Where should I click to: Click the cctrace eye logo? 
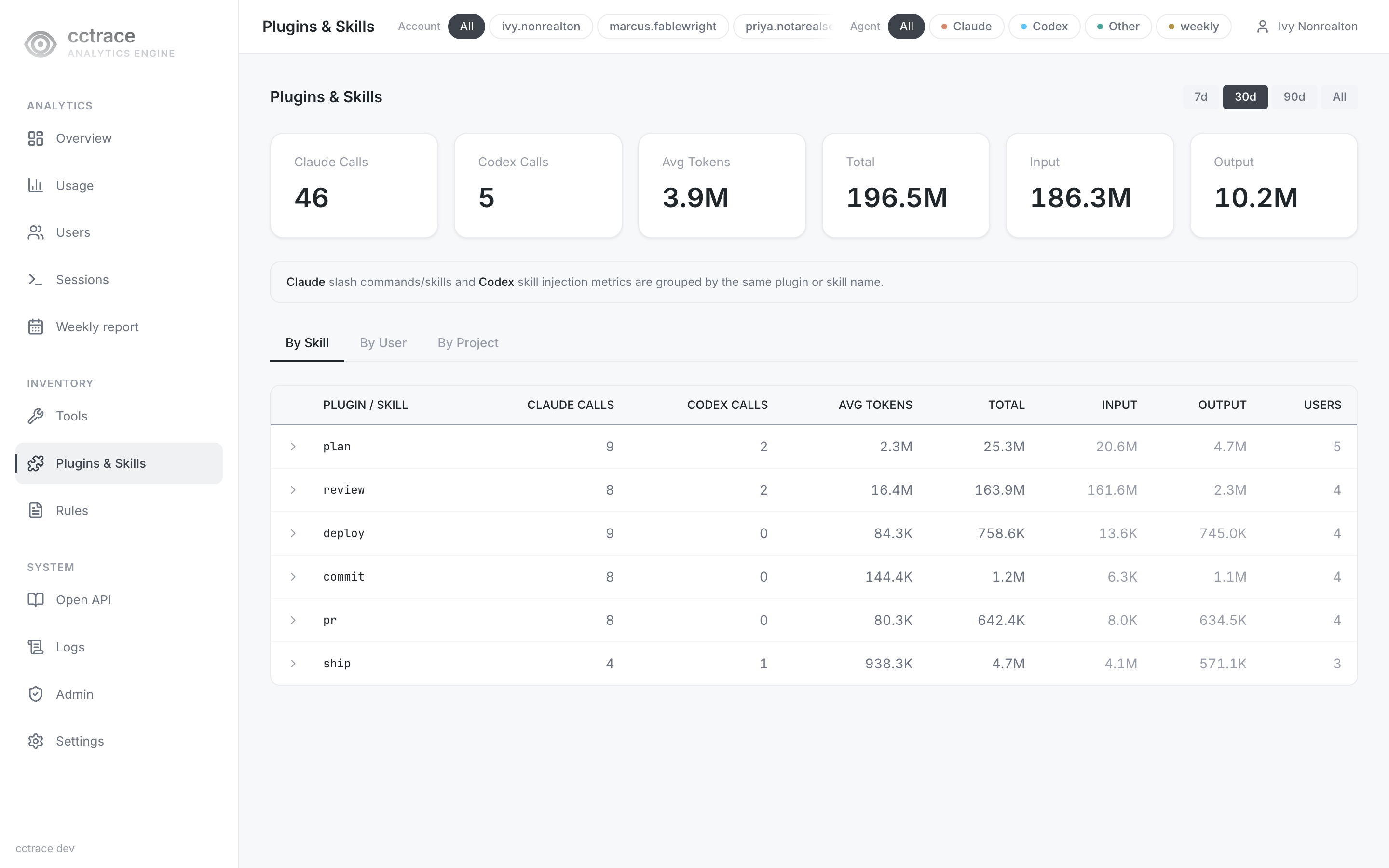(x=40, y=43)
